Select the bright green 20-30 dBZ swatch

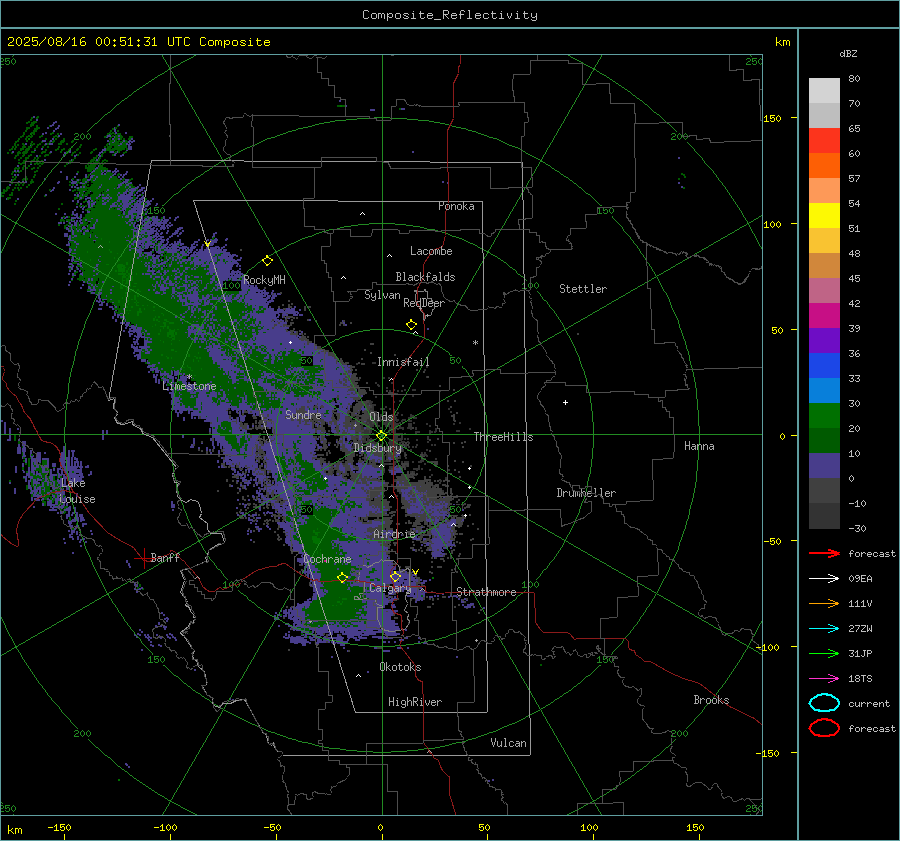point(824,416)
